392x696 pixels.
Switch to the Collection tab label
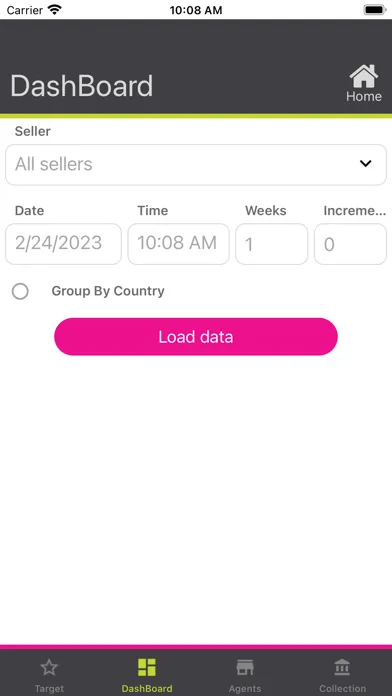click(x=343, y=688)
